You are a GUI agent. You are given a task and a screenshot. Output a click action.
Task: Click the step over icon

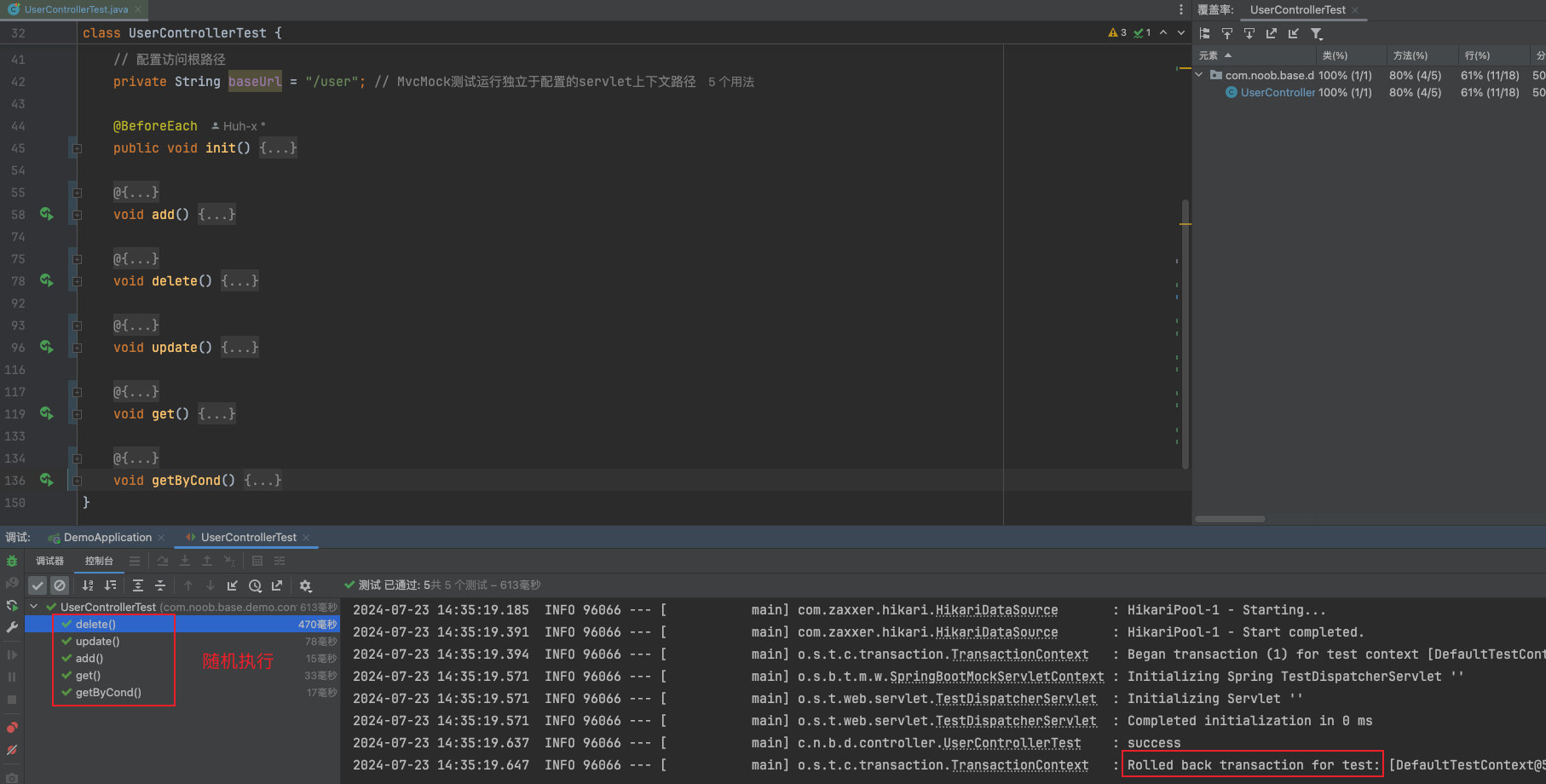coord(163,561)
